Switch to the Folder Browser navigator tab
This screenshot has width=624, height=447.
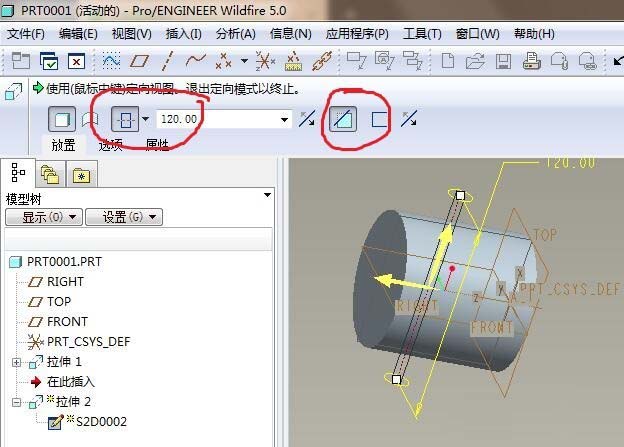[50, 174]
